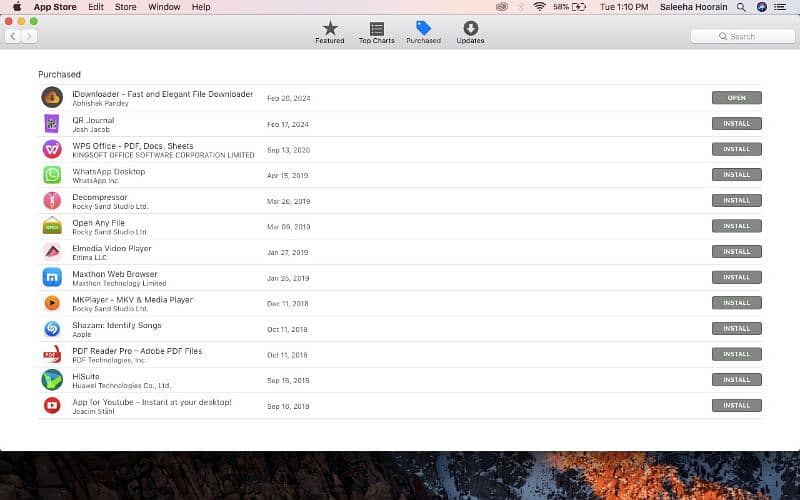This screenshot has height=500, width=800.
Task: Open the Store menu
Action: (125, 7)
